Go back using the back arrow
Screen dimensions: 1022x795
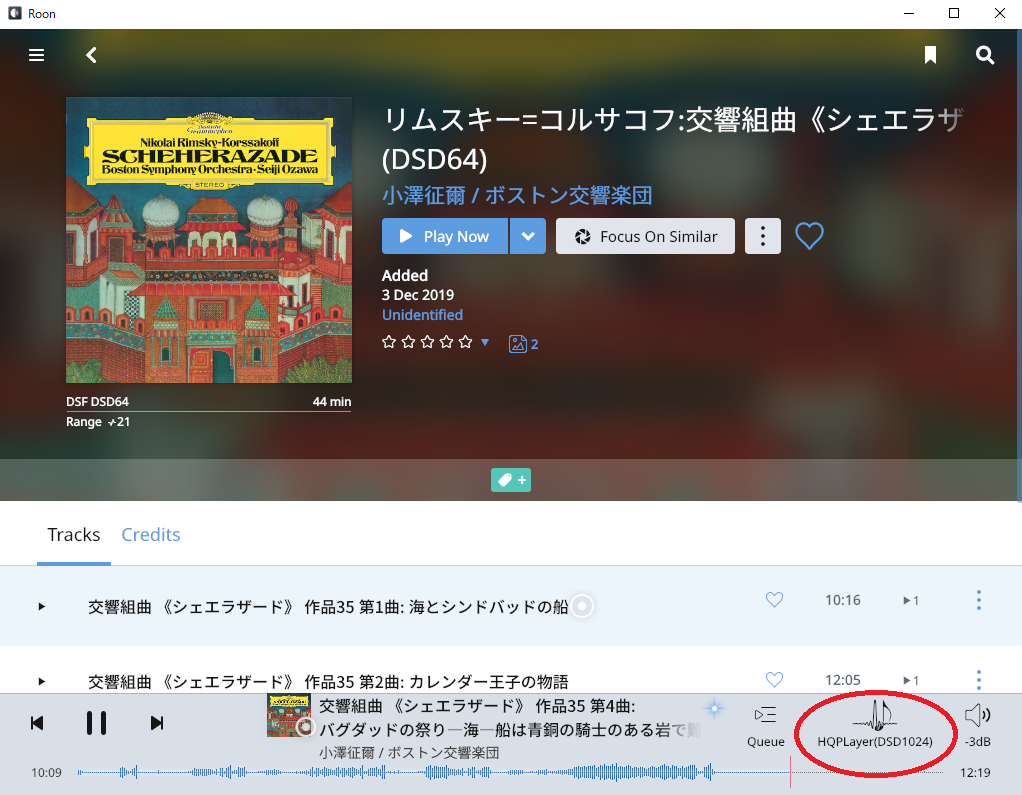91,55
